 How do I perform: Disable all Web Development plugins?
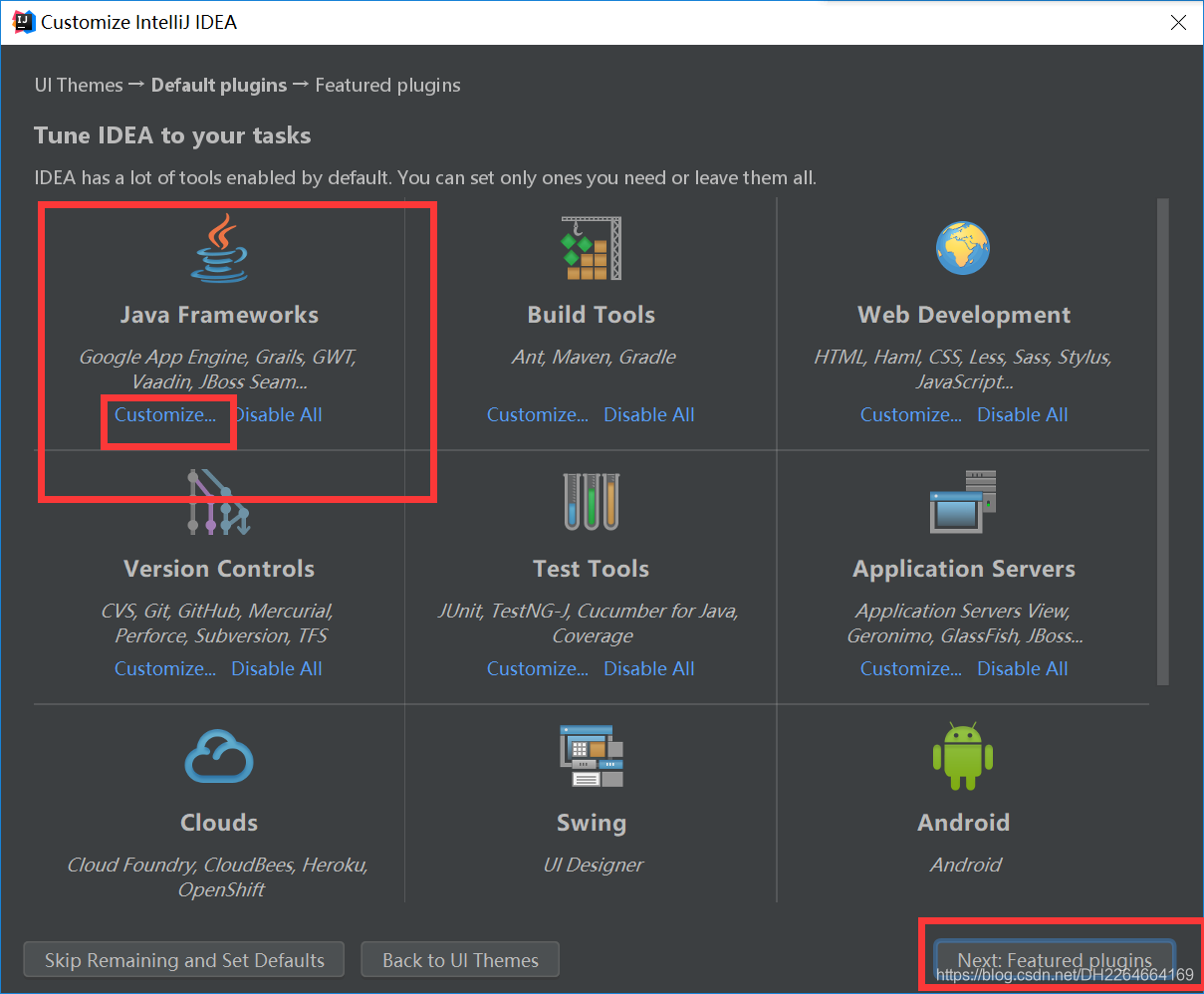pyautogui.click(x=1023, y=414)
